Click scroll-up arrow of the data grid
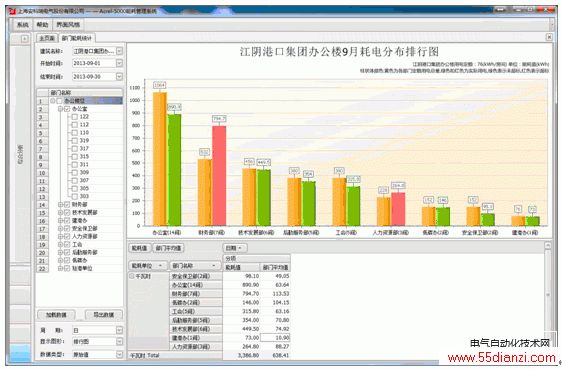 click(x=548, y=246)
